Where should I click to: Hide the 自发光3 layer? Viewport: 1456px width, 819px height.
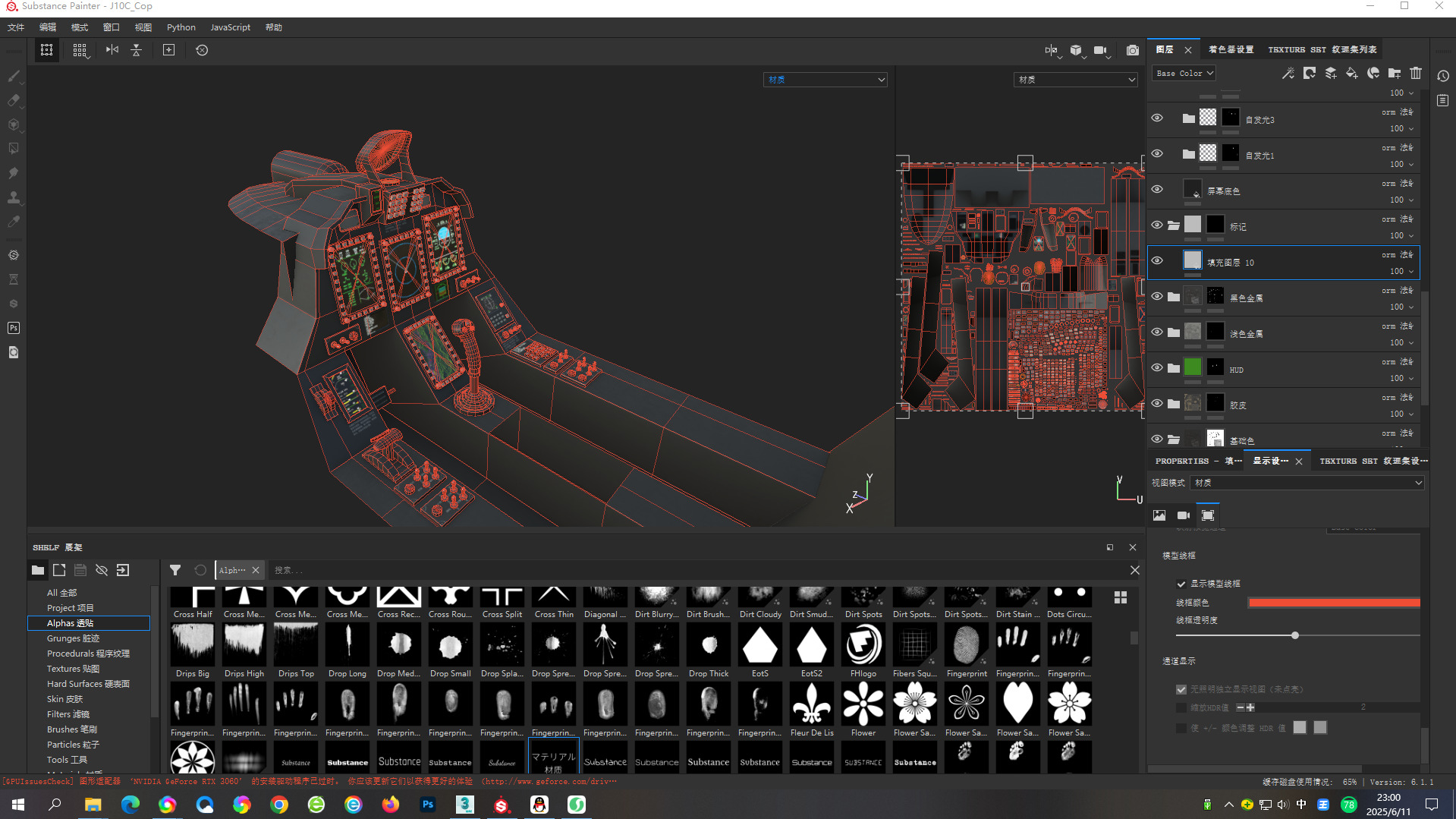[1157, 118]
